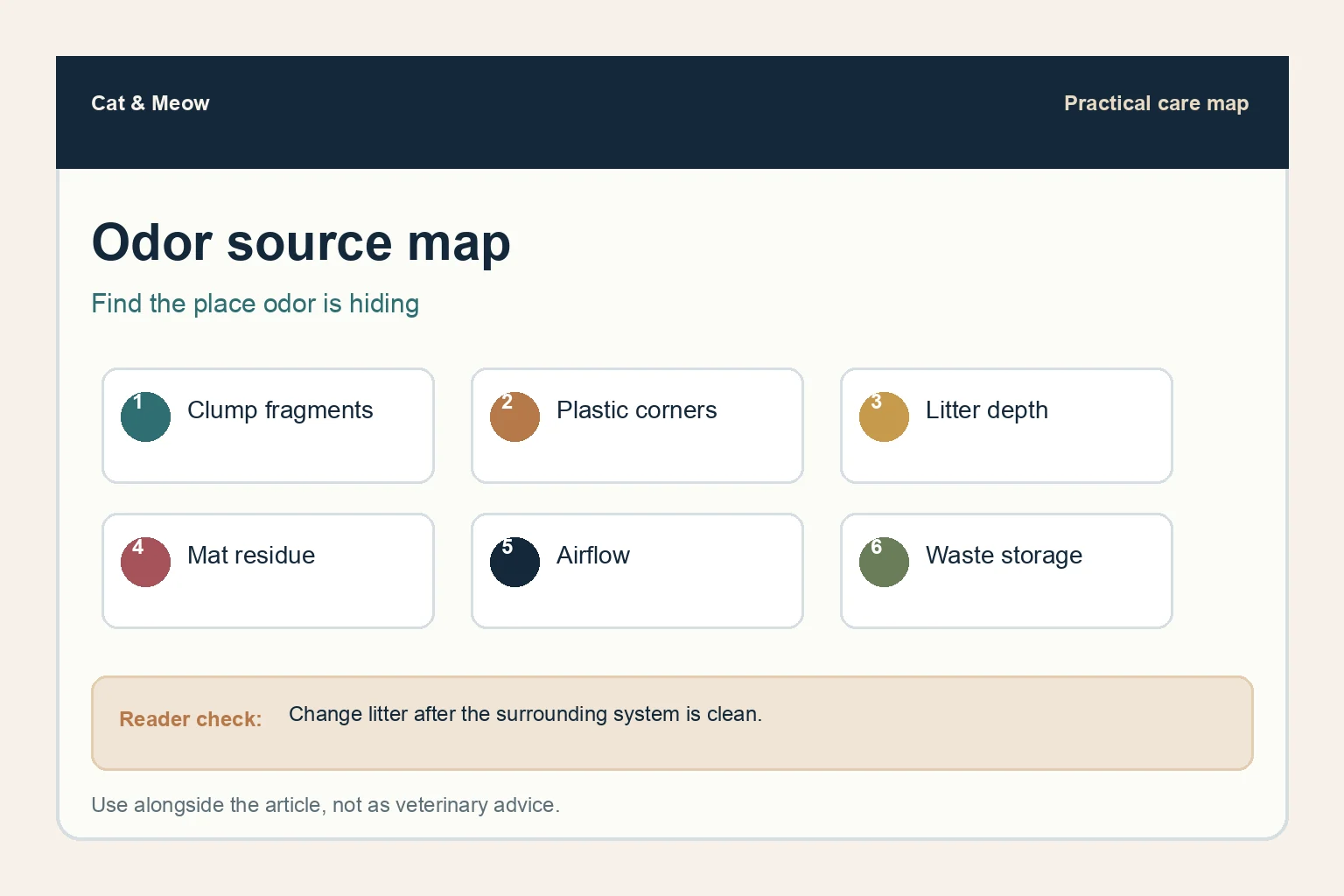Open the Litter depth card

tap(1006, 425)
